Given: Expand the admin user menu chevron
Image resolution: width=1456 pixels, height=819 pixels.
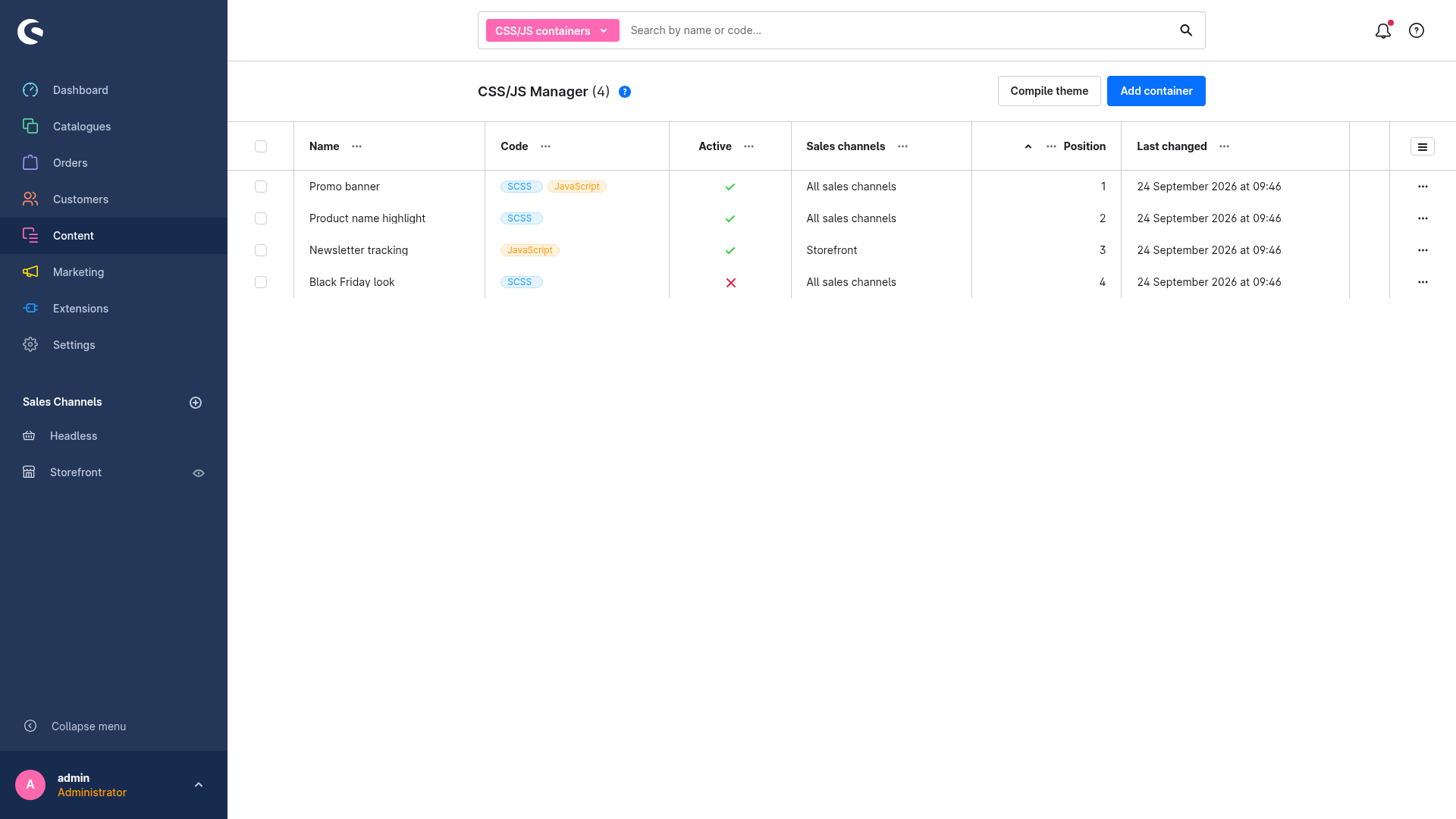Looking at the screenshot, I should pos(199,785).
